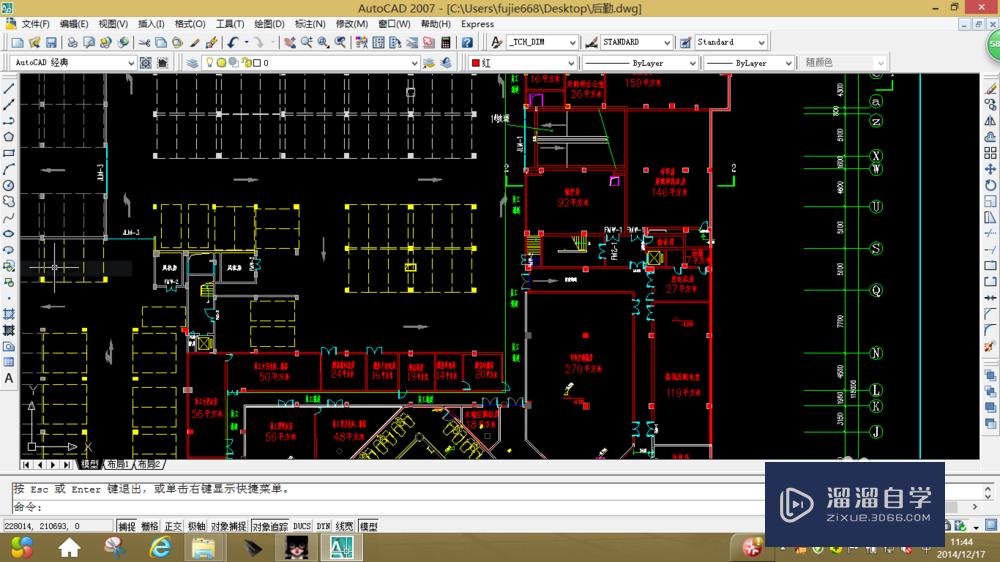Select the multiline Text tool 'A'
The width and height of the screenshot is (1000, 562).
tap(9, 379)
